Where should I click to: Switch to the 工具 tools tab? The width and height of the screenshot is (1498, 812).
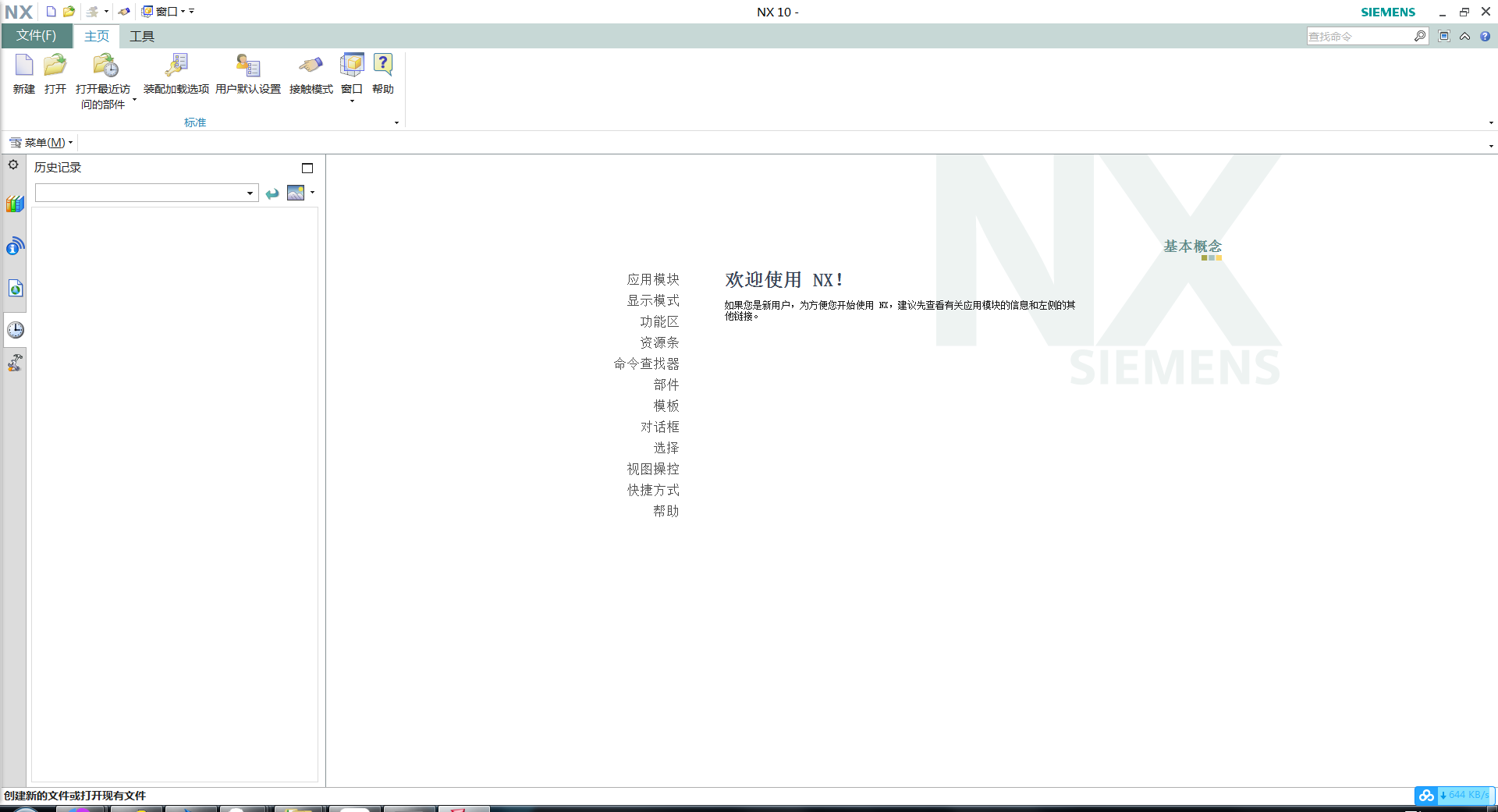(142, 37)
